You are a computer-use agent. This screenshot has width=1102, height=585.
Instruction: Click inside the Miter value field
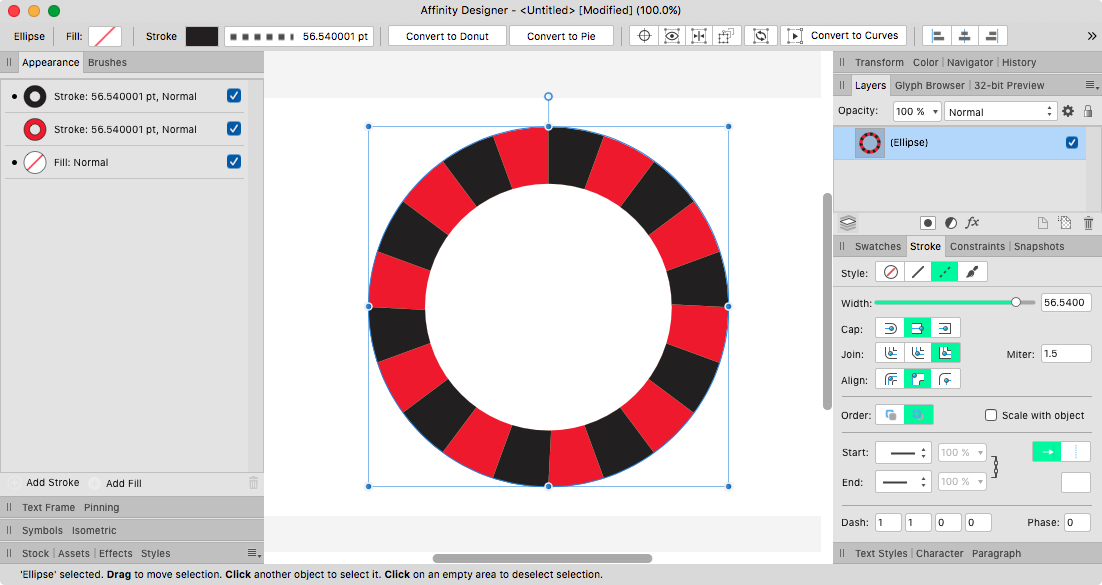[x=1066, y=352]
